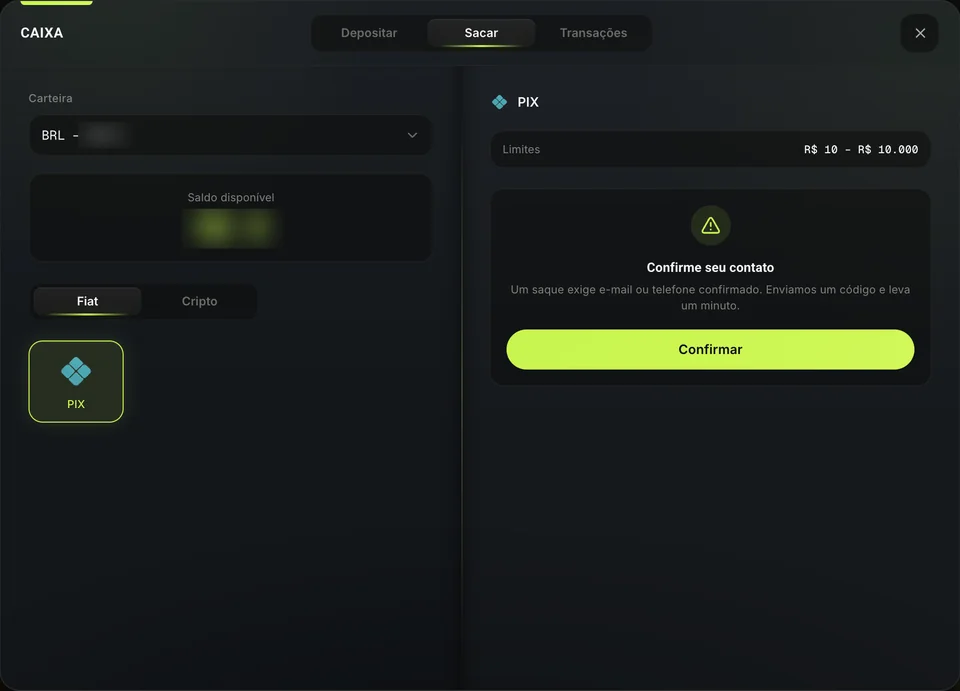Click the Confirme seu contato heading
Viewport: 960px width, 691px height.
(710, 267)
